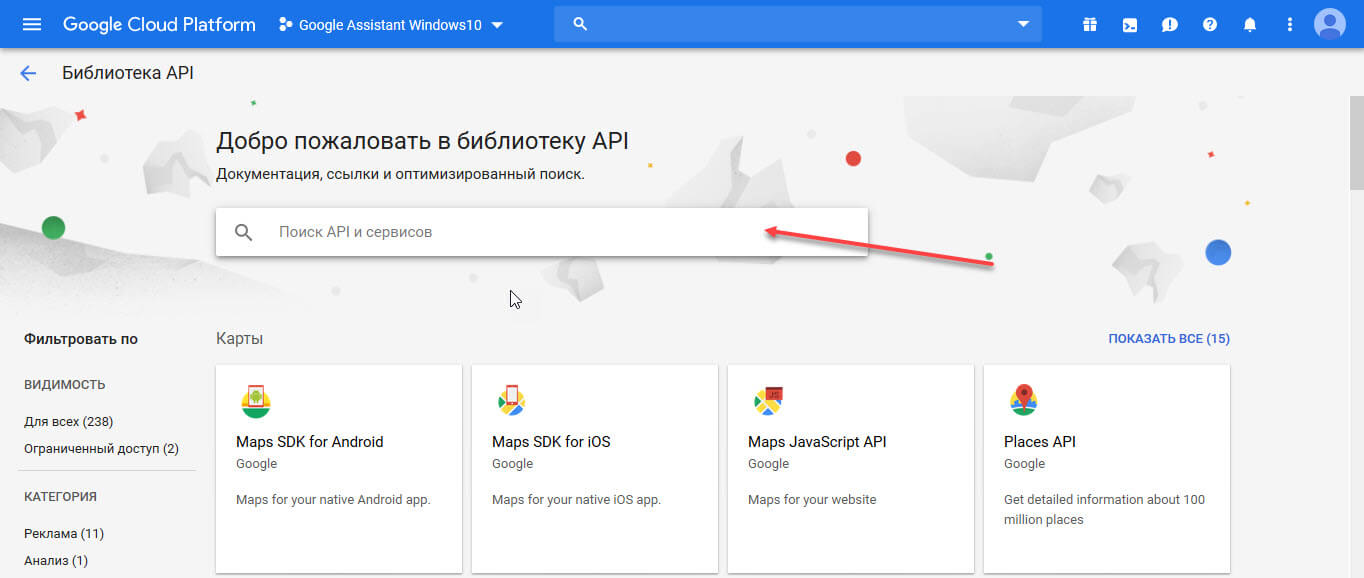1364x578 pixels.
Task: Go back with the left arrow
Action: point(28,73)
